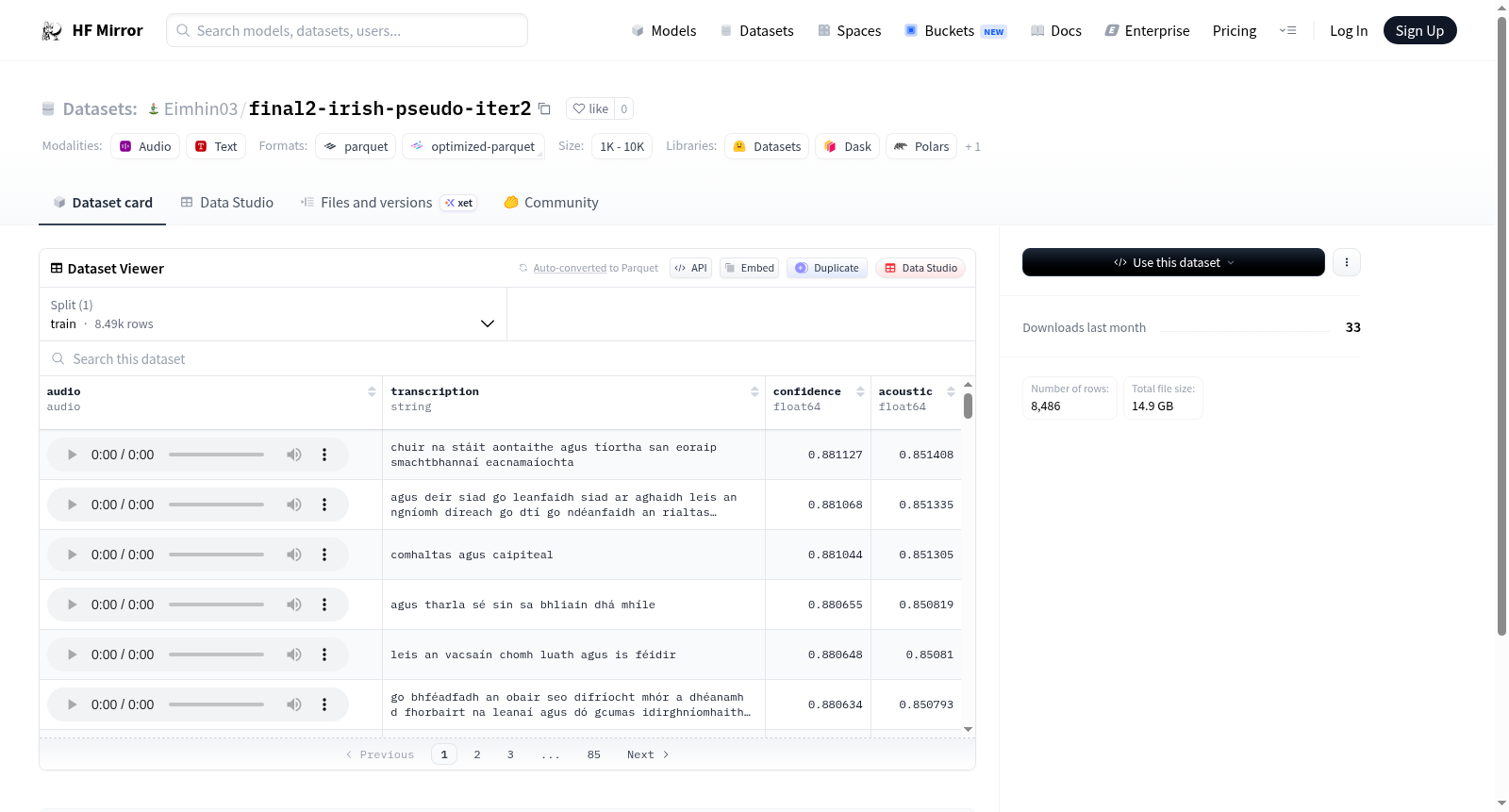Switch to the Community tab

pyautogui.click(x=552, y=203)
